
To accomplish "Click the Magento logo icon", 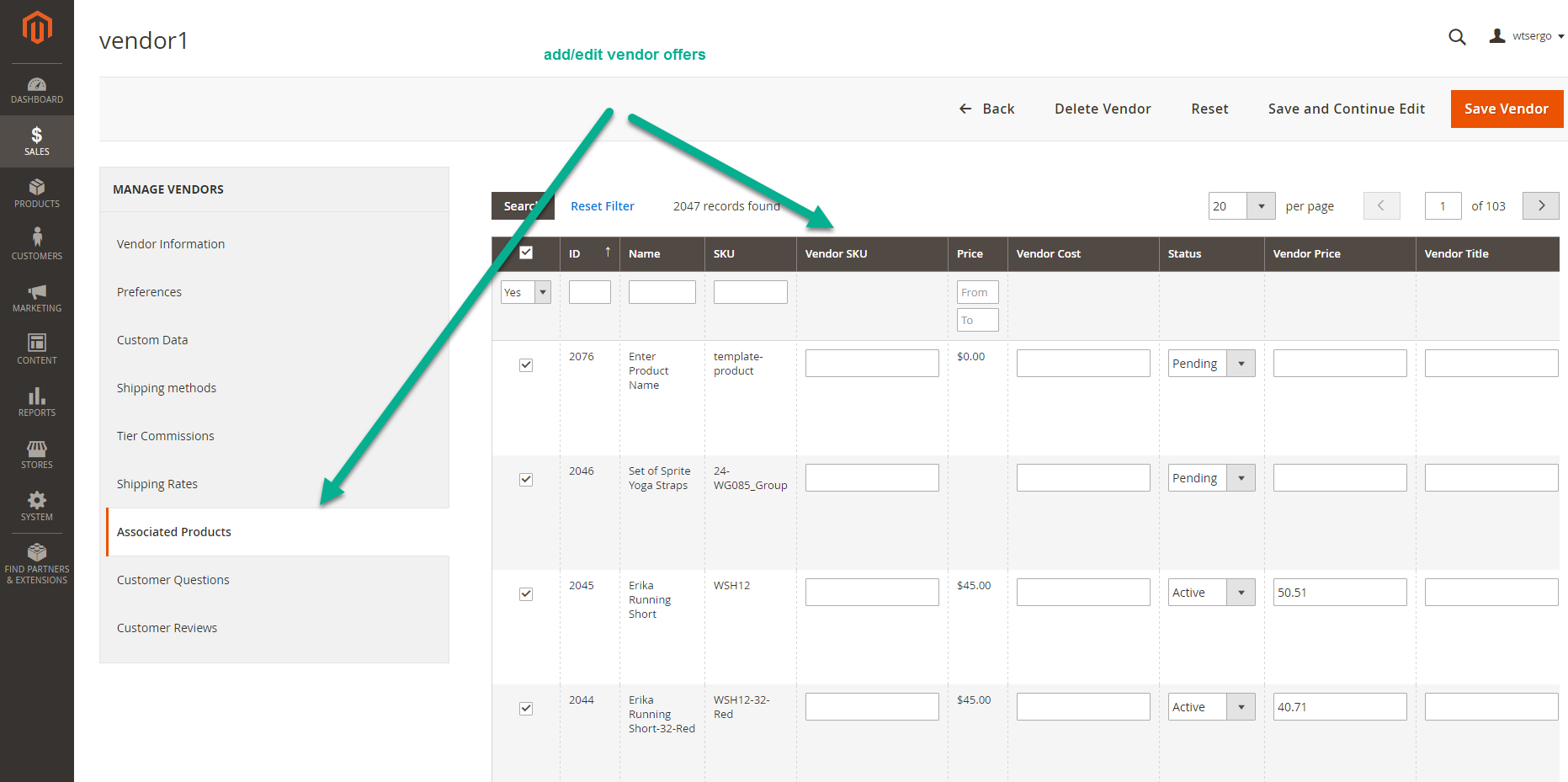I will coord(37,27).
